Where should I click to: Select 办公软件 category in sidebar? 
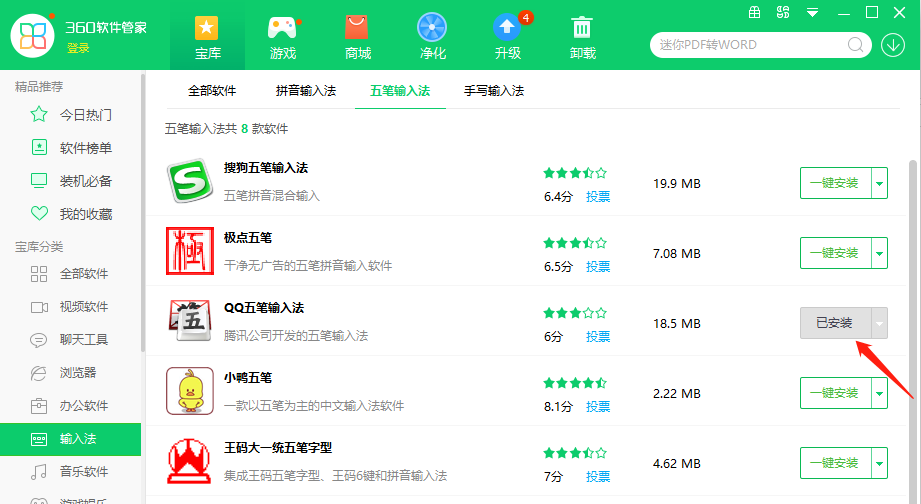coord(70,405)
